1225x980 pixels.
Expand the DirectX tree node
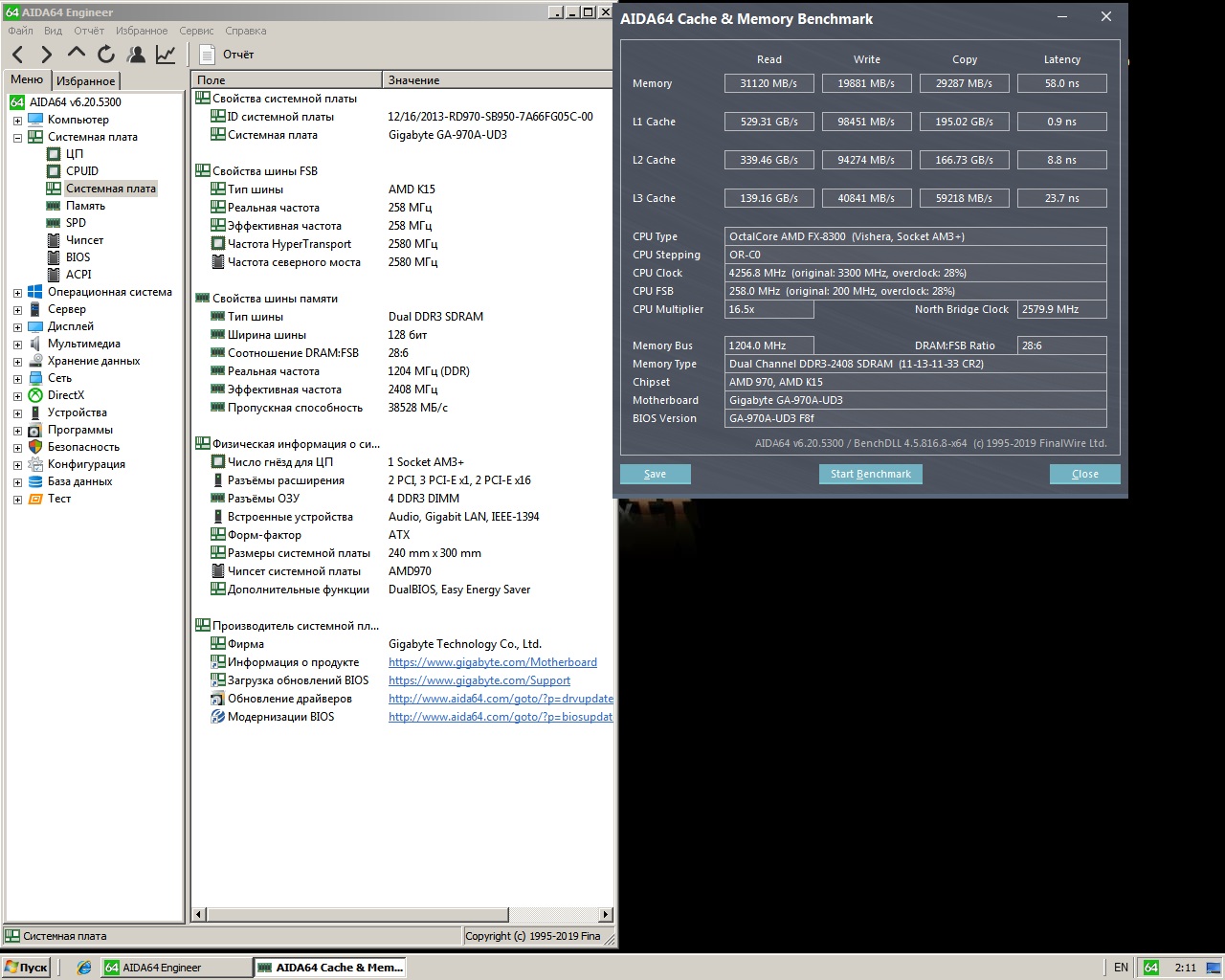point(17,396)
